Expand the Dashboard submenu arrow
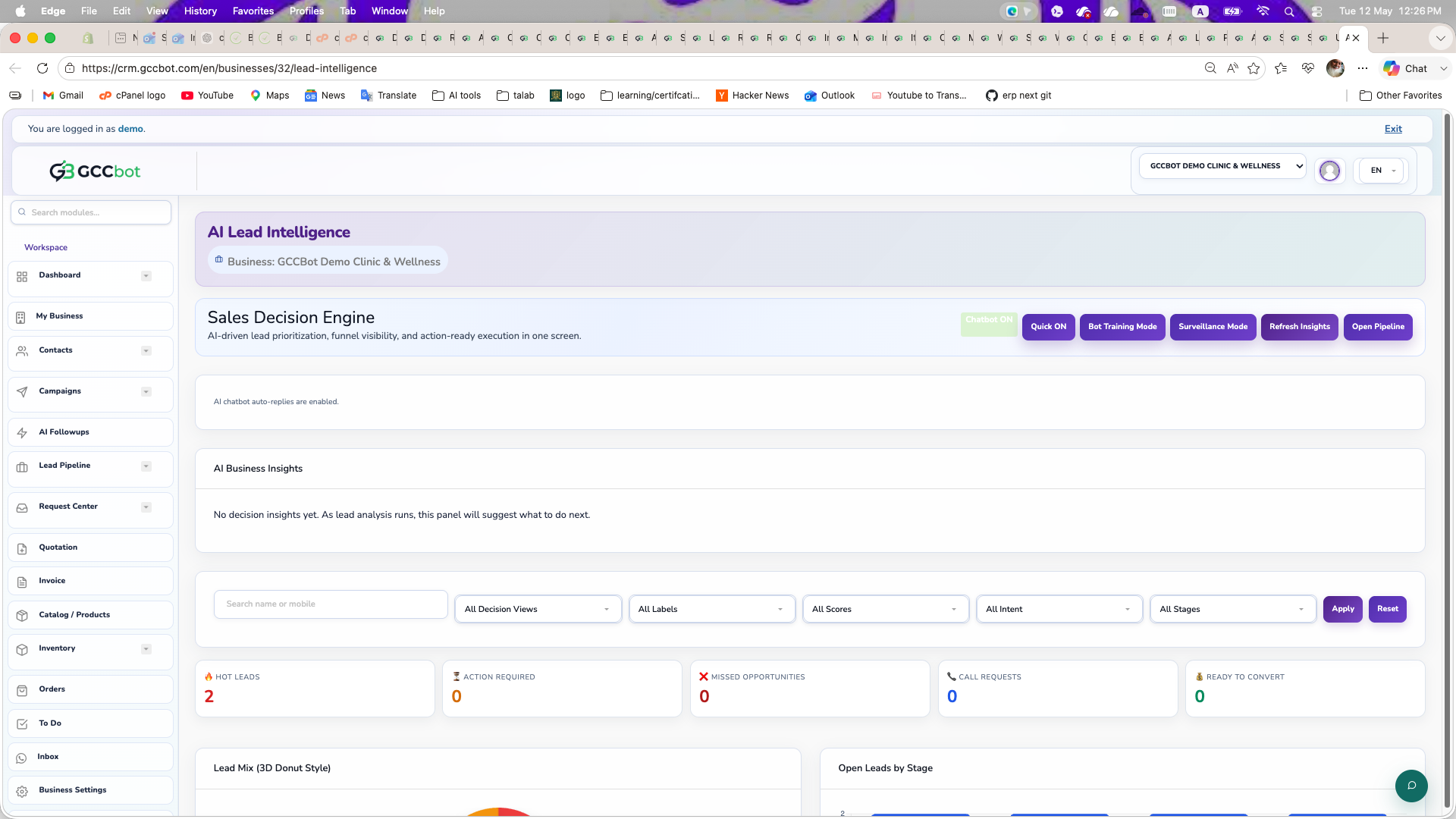 click(x=146, y=276)
